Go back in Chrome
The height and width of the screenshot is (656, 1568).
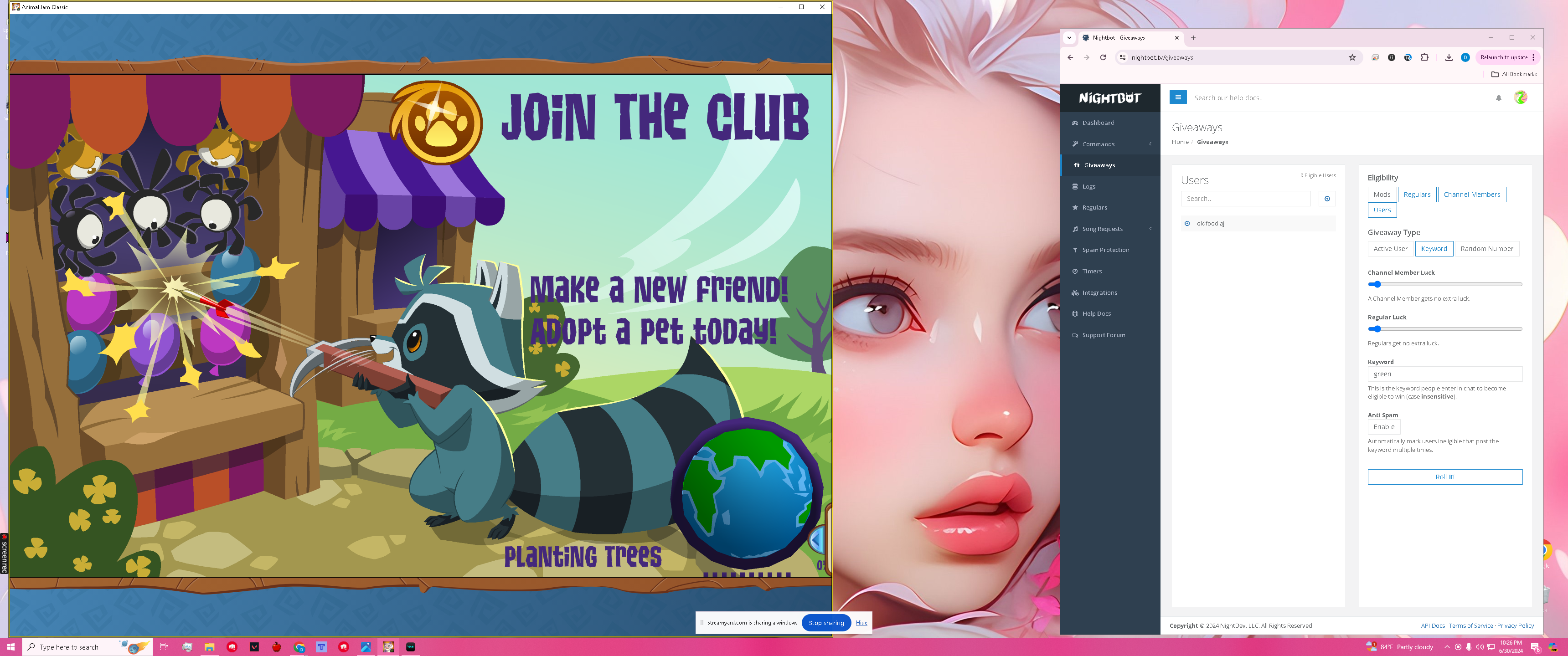[x=1071, y=58]
